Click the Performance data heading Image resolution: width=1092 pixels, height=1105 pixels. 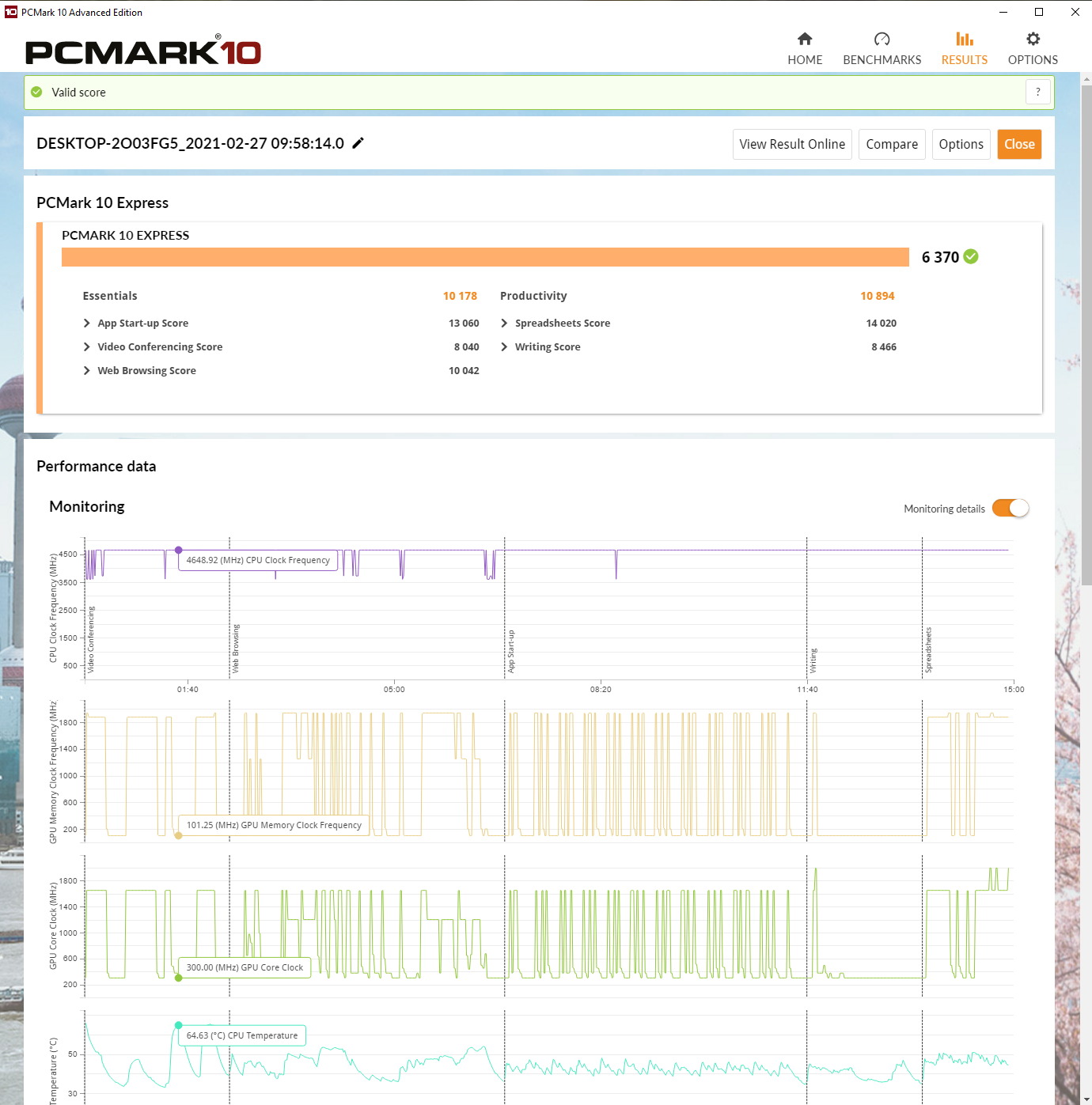(x=97, y=466)
